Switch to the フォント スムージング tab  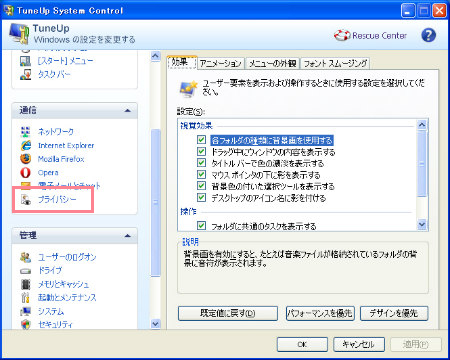coord(335,63)
